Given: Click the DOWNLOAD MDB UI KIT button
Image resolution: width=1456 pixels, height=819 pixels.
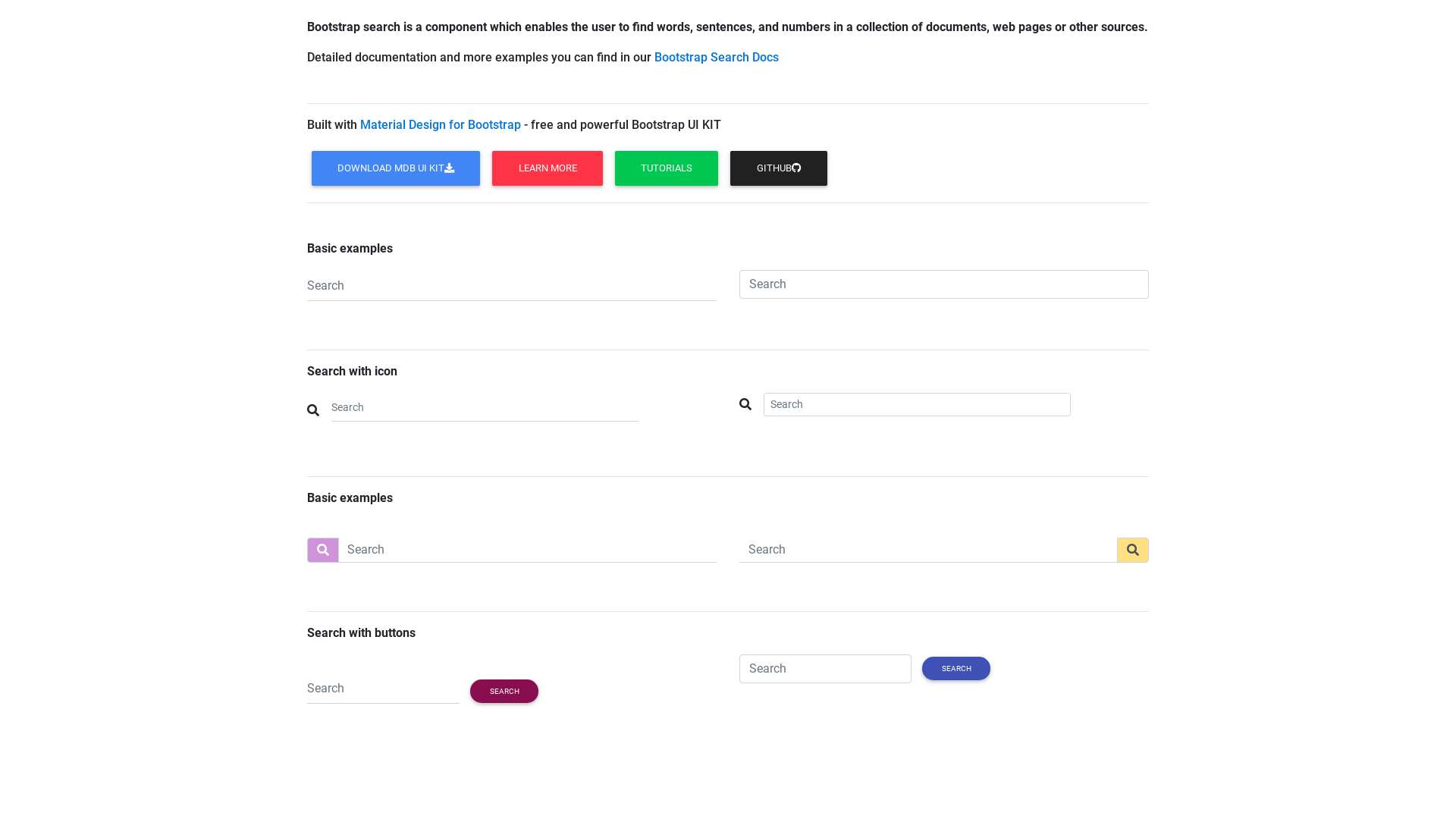Looking at the screenshot, I should click(x=395, y=168).
